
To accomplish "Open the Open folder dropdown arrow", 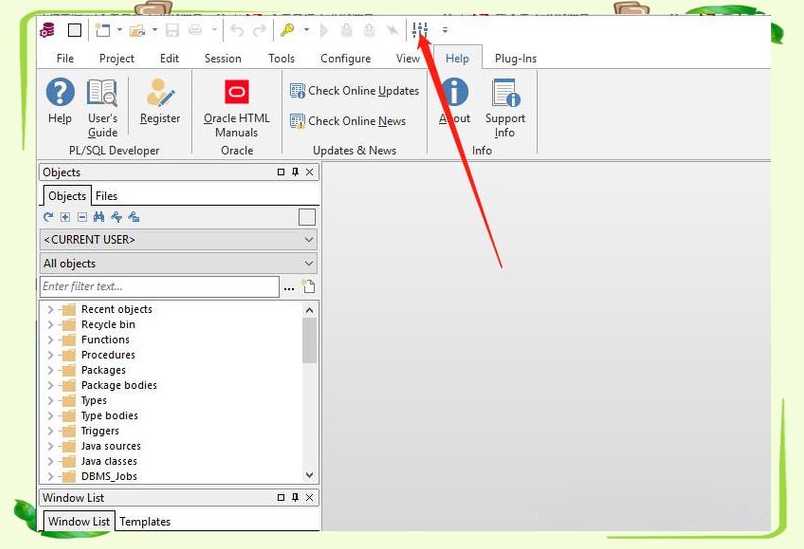I will coord(154,30).
